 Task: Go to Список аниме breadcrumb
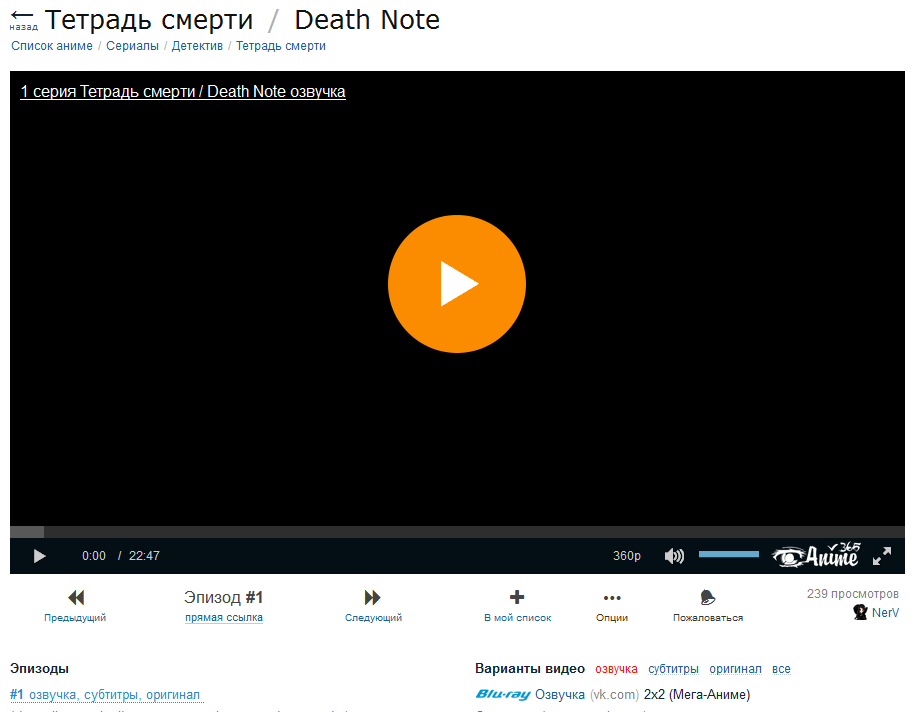(x=52, y=46)
